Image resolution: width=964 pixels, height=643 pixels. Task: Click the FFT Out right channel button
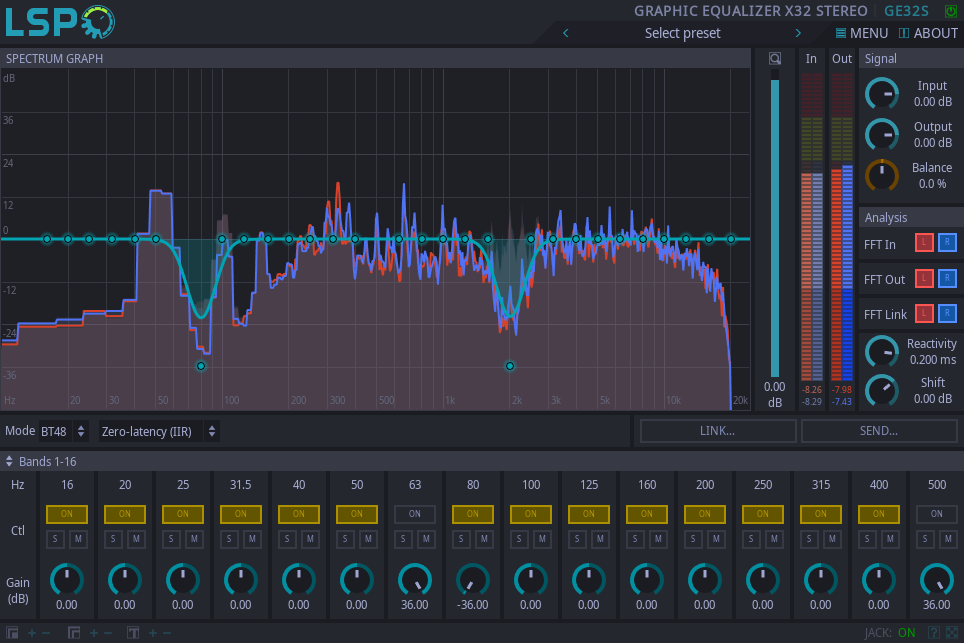tap(947, 279)
